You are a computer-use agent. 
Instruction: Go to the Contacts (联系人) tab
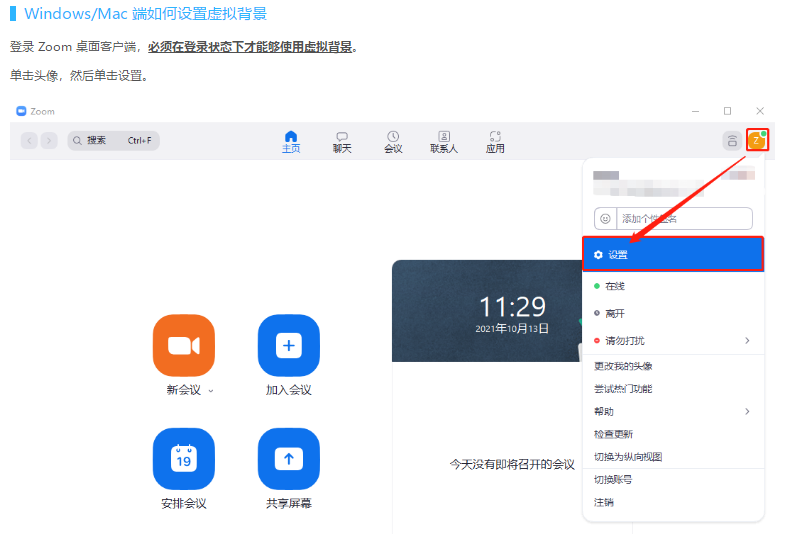pos(444,141)
